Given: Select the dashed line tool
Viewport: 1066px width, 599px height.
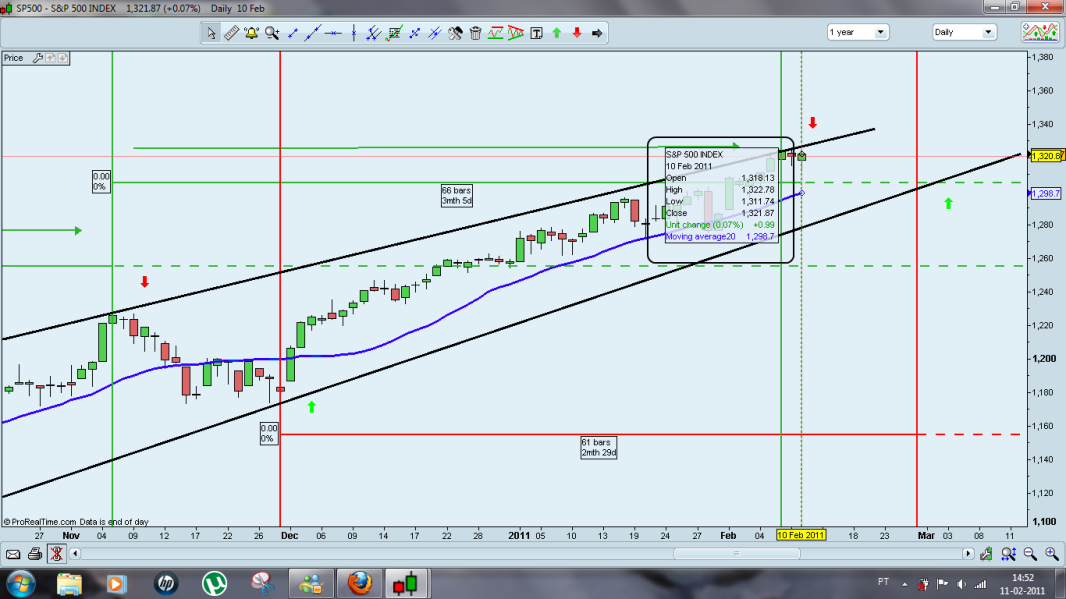Looking at the screenshot, I should coord(414,33).
